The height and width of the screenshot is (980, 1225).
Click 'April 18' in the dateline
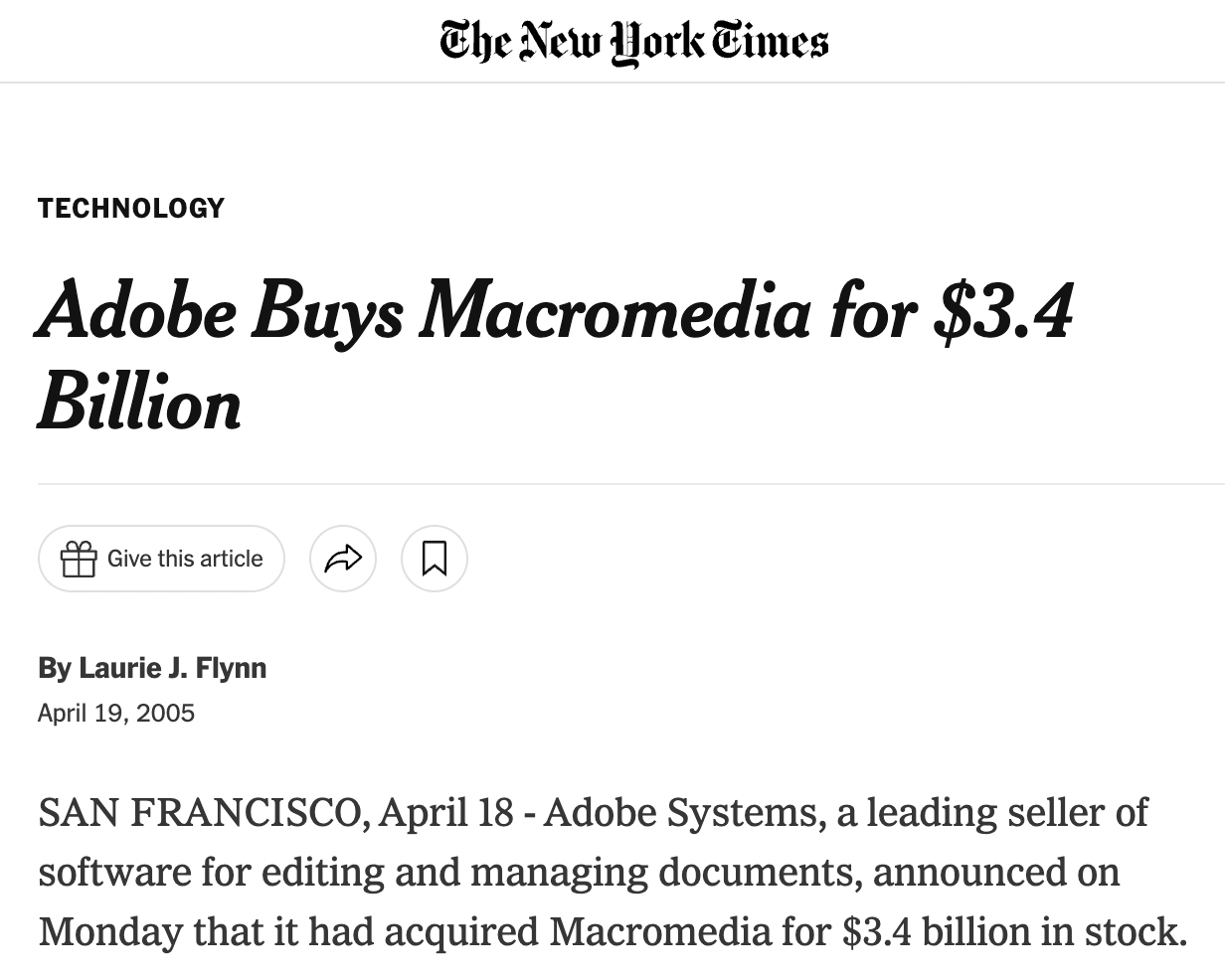click(446, 813)
